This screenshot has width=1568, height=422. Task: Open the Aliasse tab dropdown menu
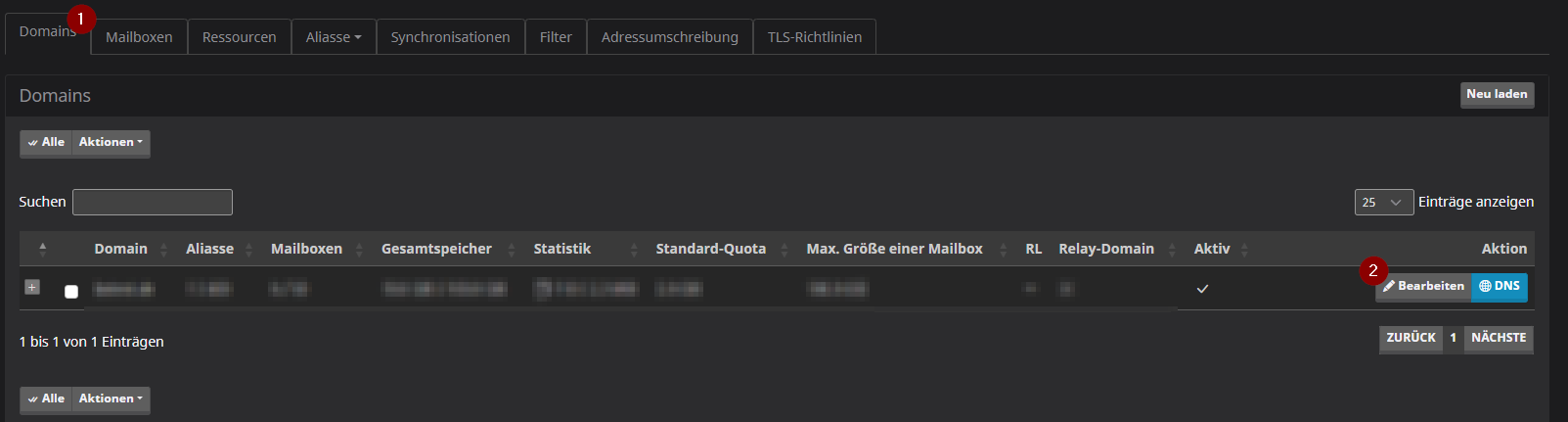[x=334, y=37]
